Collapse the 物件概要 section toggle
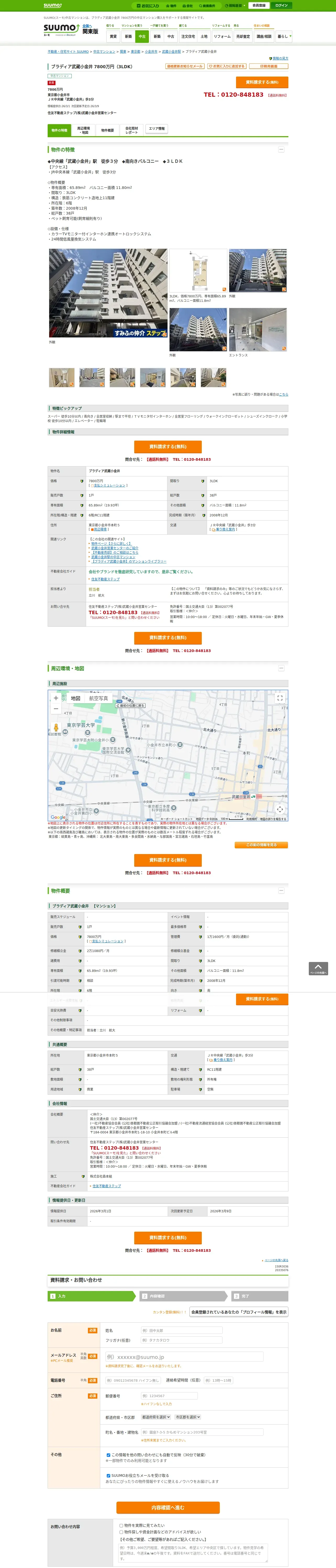 pos(281,891)
